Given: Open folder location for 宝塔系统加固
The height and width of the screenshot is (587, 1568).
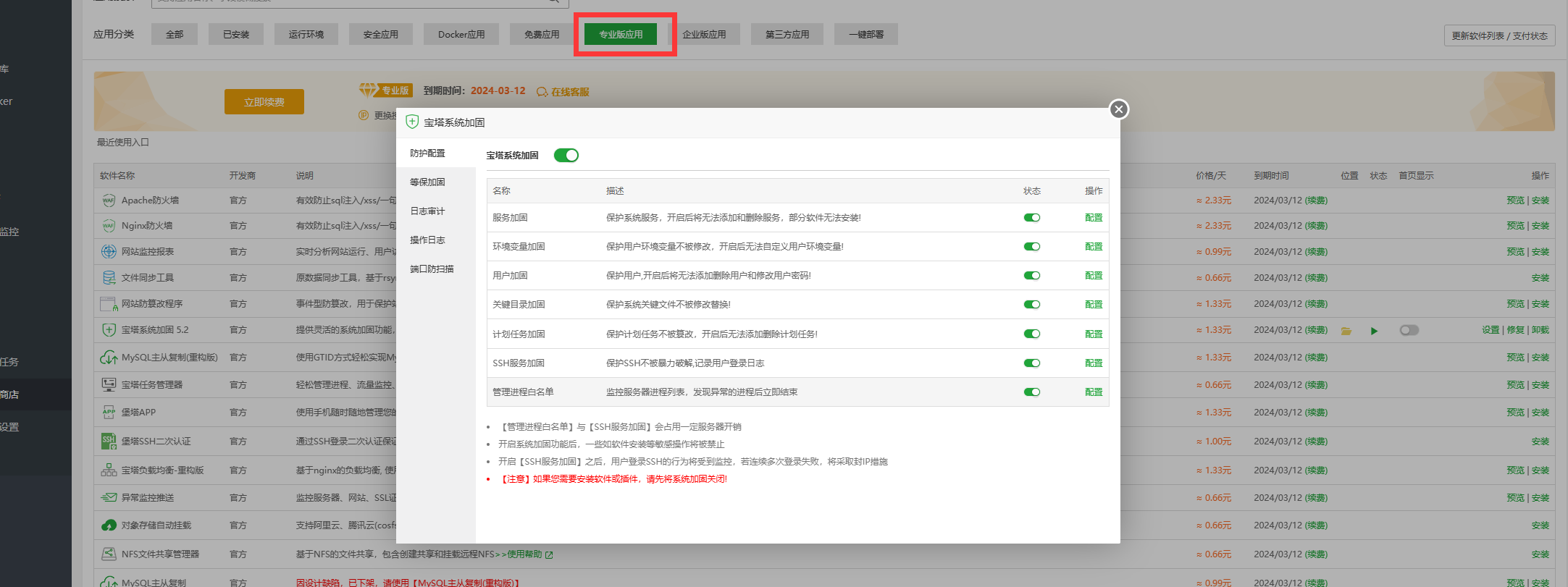Looking at the screenshot, I should (x=1346, y=331).
